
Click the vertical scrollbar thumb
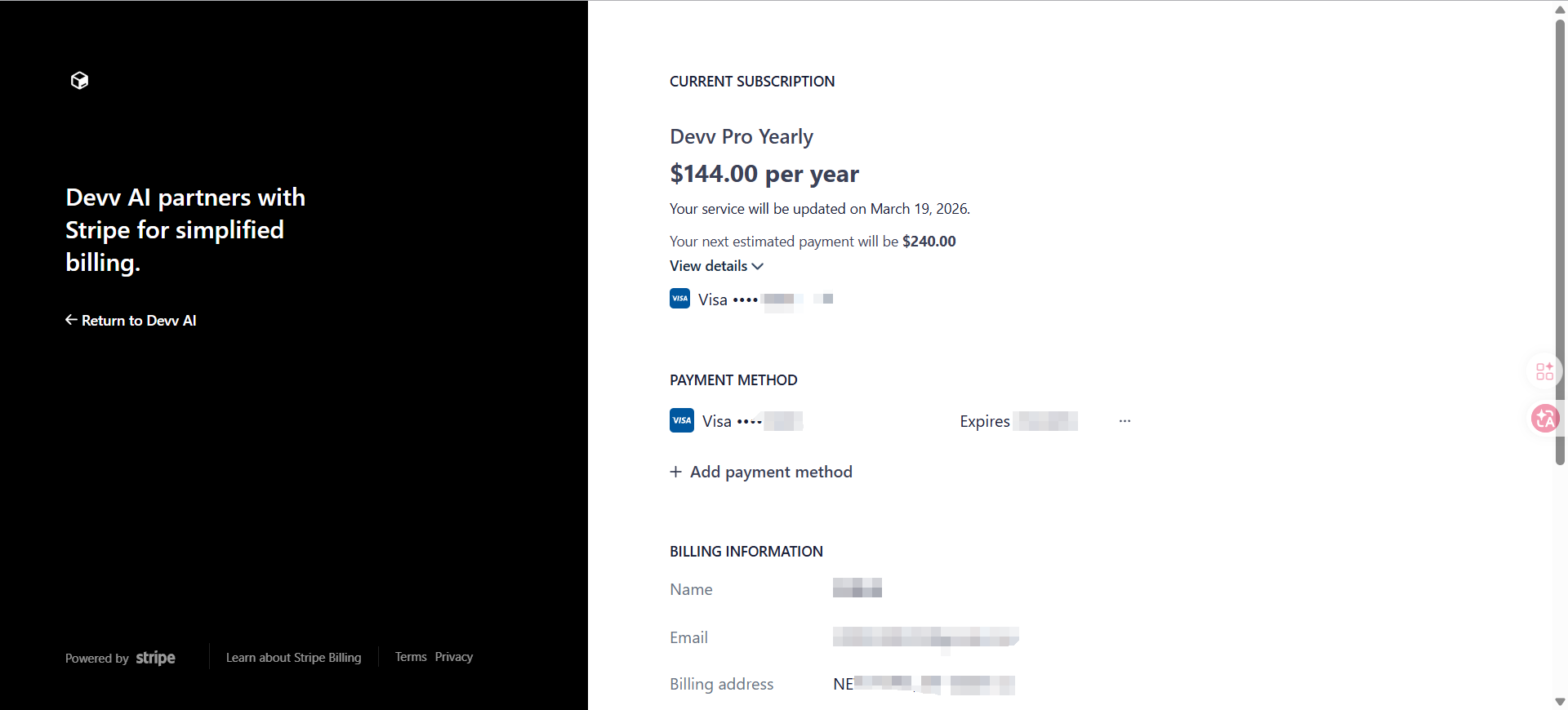tap(1560, 245)
